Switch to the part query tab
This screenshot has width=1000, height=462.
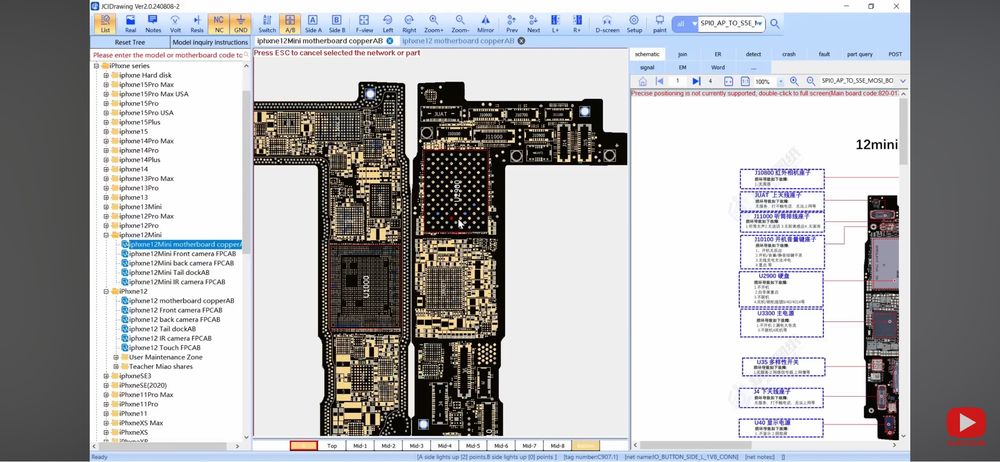tap(860, 54)
